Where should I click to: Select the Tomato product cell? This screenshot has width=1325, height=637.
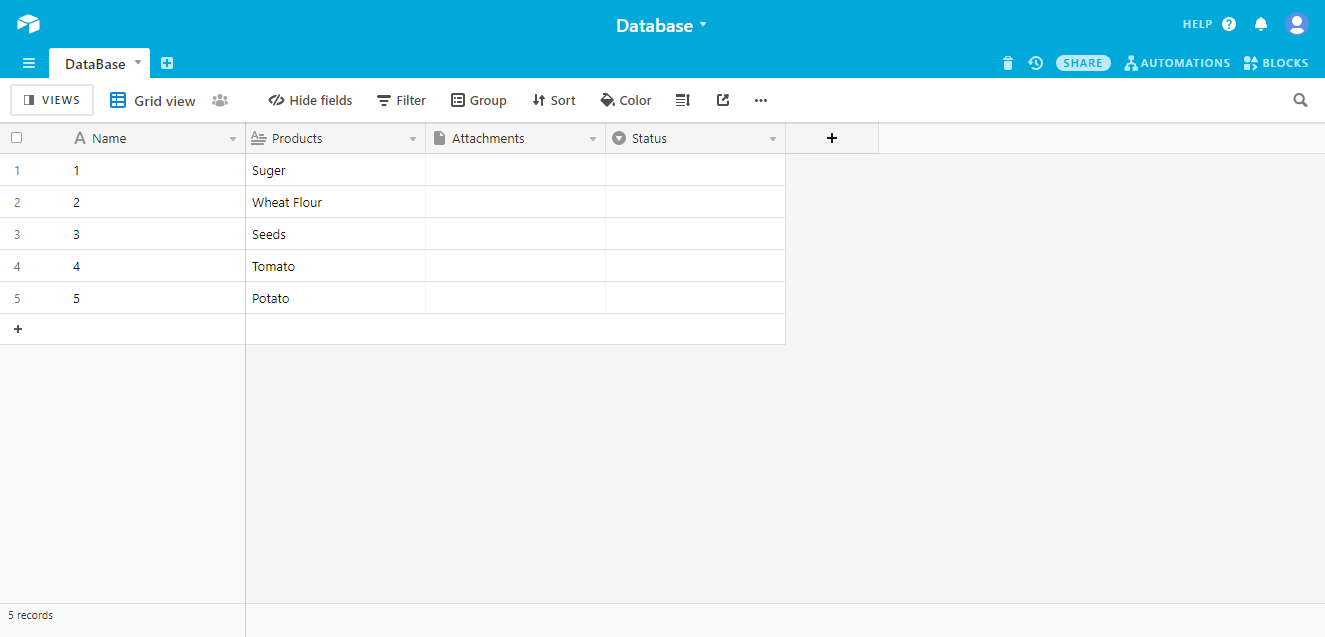(336, 266)
